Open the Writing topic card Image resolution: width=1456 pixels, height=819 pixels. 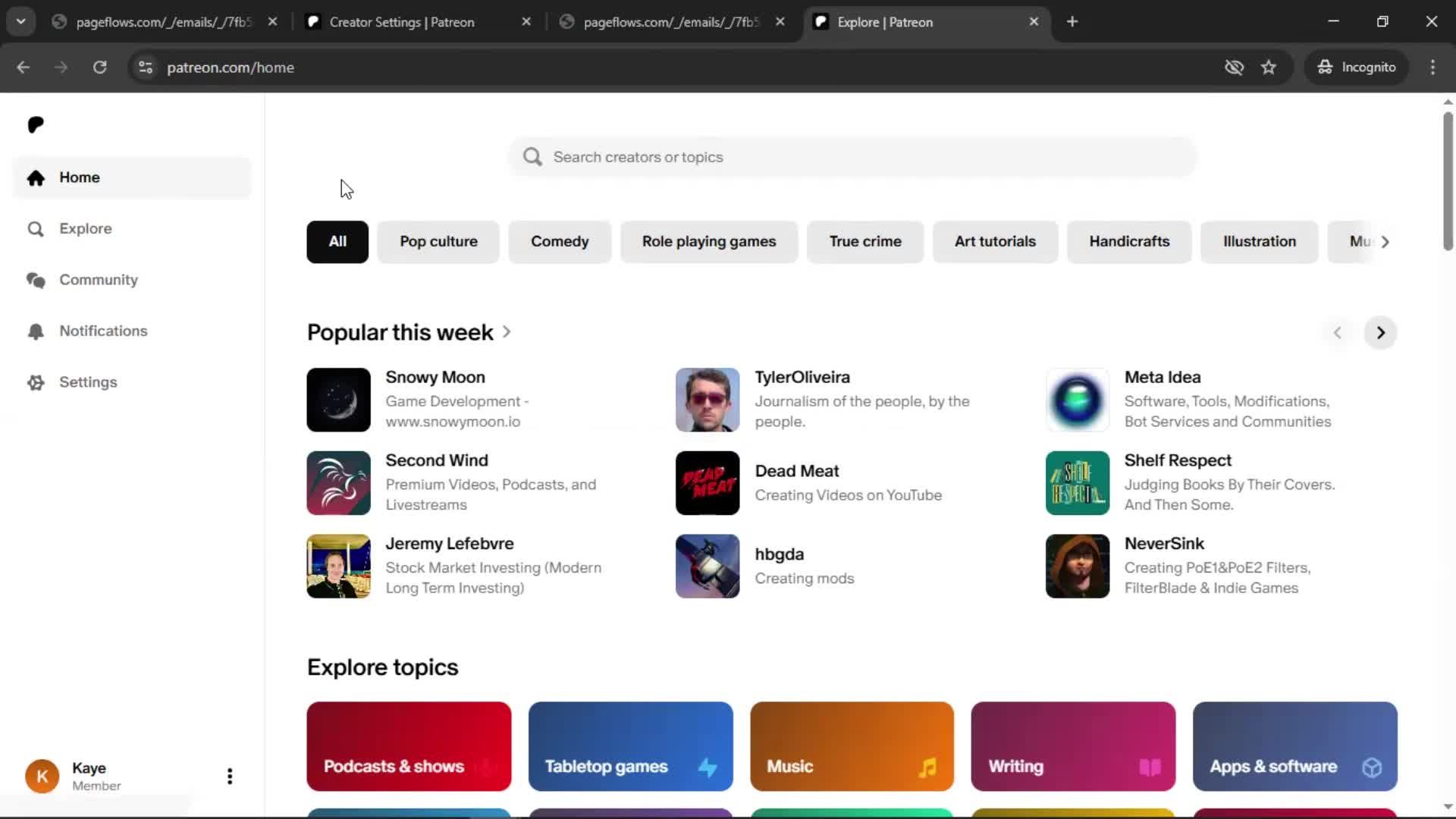tap(1073, 746)
